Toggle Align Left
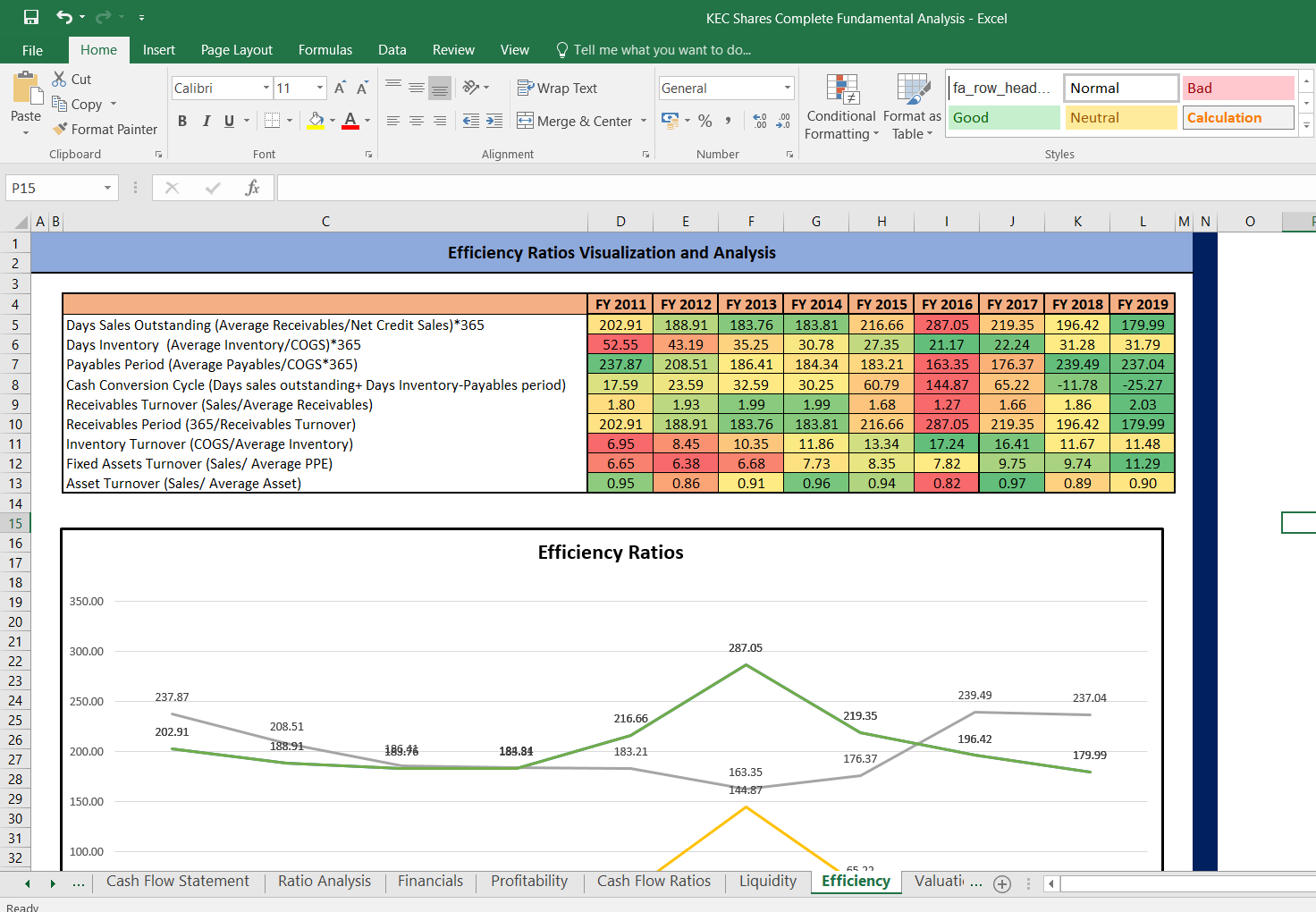The width and height of the screenshot is (1316, 912). 393,121
